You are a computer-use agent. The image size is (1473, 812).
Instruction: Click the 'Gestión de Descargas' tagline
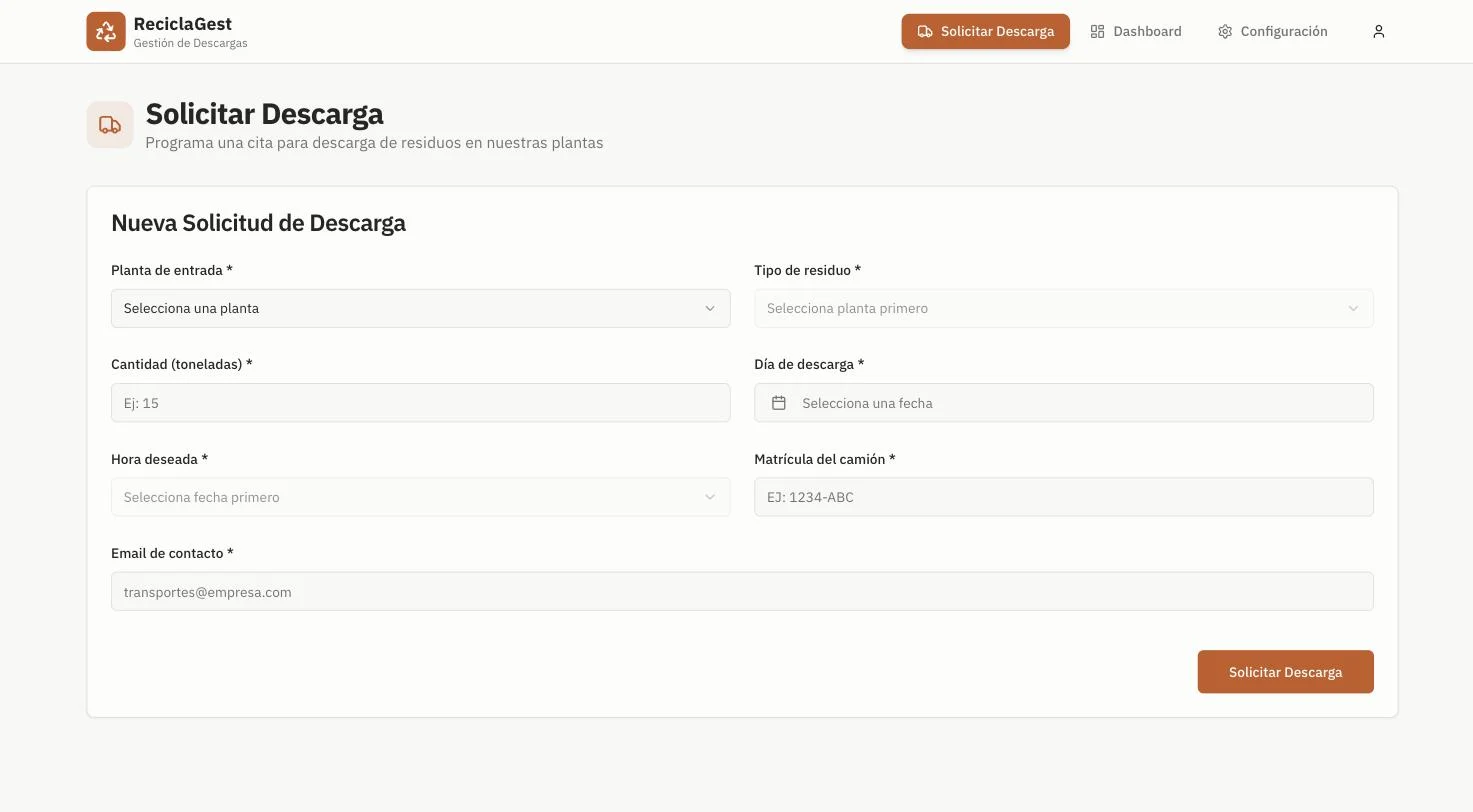click(x=191, y=44)
